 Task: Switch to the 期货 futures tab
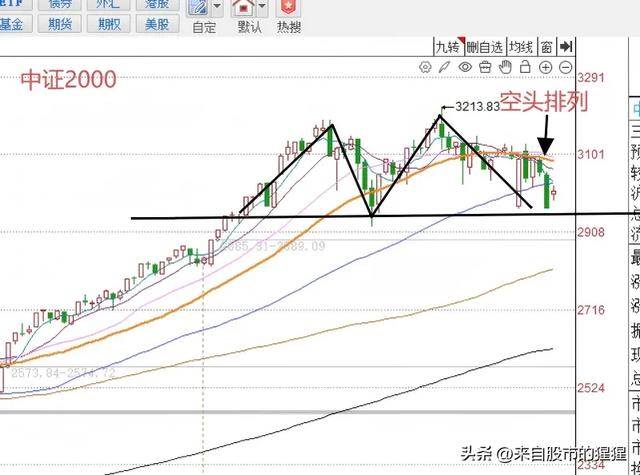click(60, 24)
